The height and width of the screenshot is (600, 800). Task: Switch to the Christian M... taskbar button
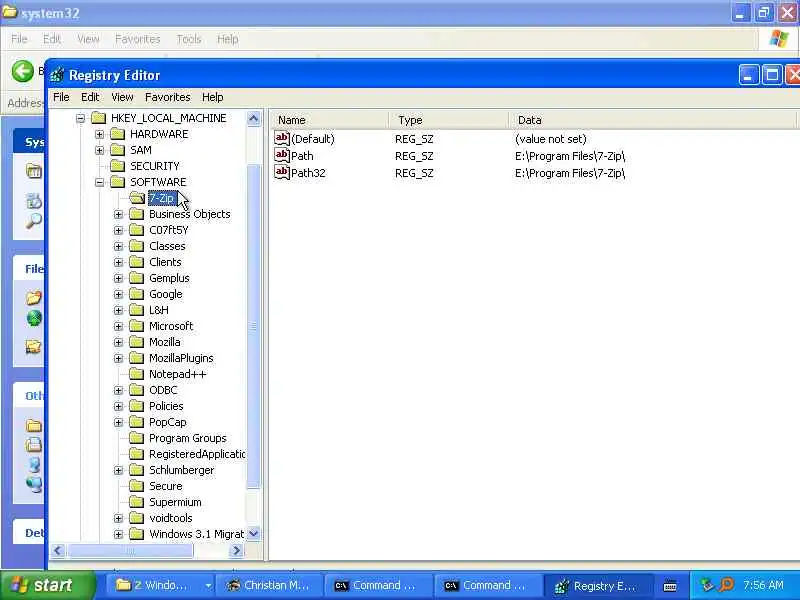click(x=269, y=585)
